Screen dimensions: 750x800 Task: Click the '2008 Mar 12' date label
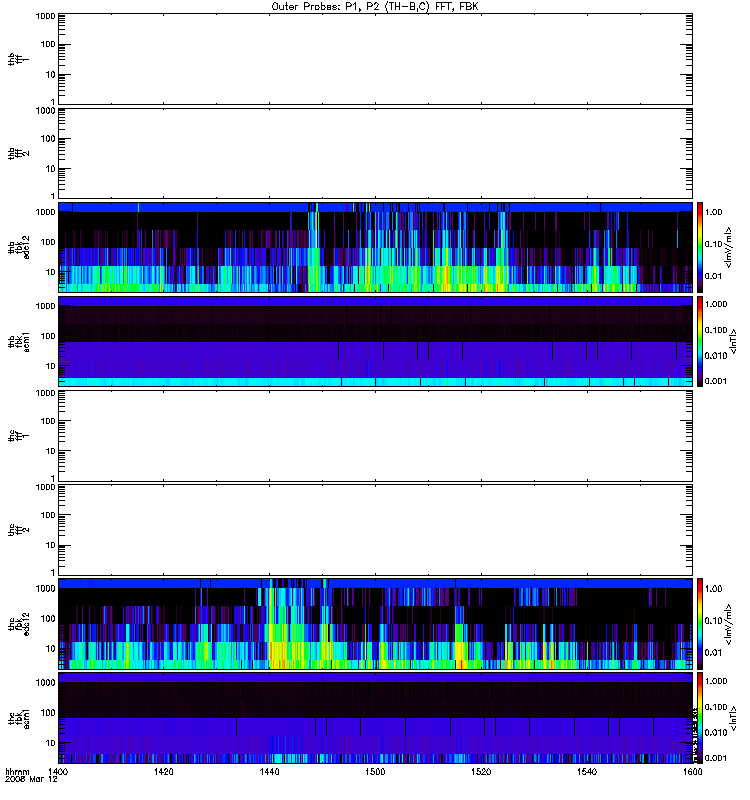click(31, 779)
